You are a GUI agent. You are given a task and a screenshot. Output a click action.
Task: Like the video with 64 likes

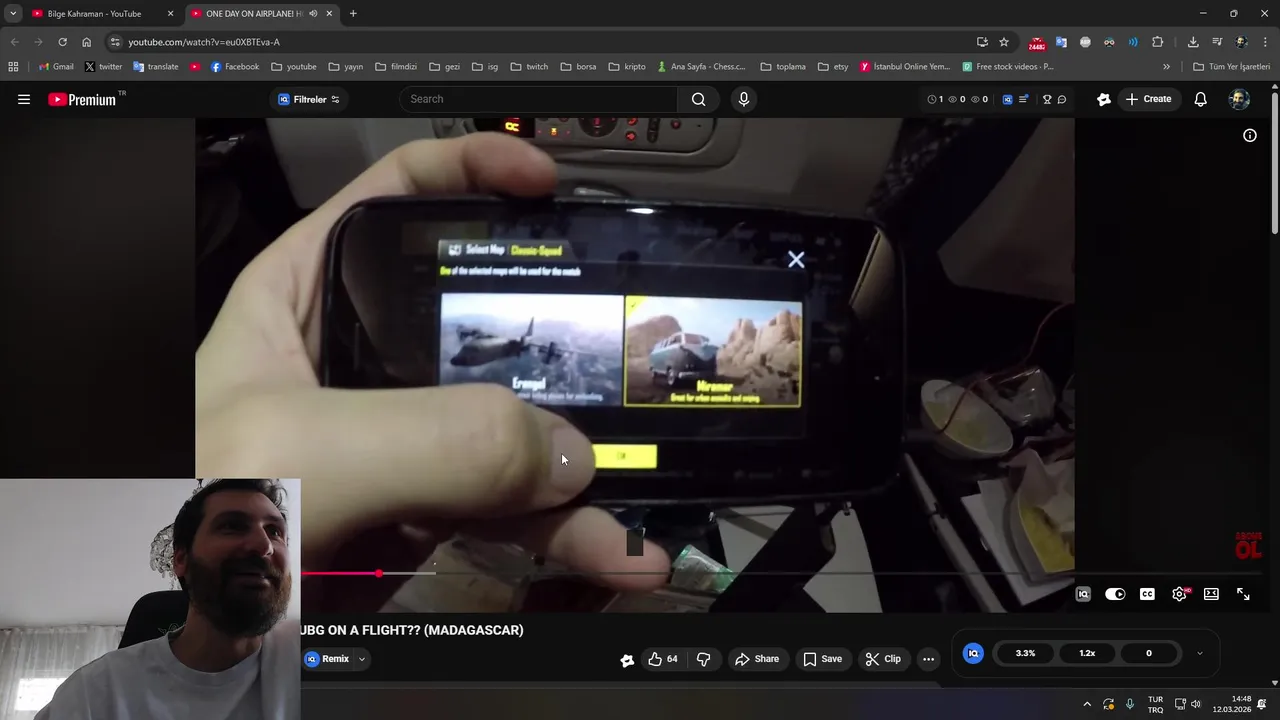click(x=663, y=659)
